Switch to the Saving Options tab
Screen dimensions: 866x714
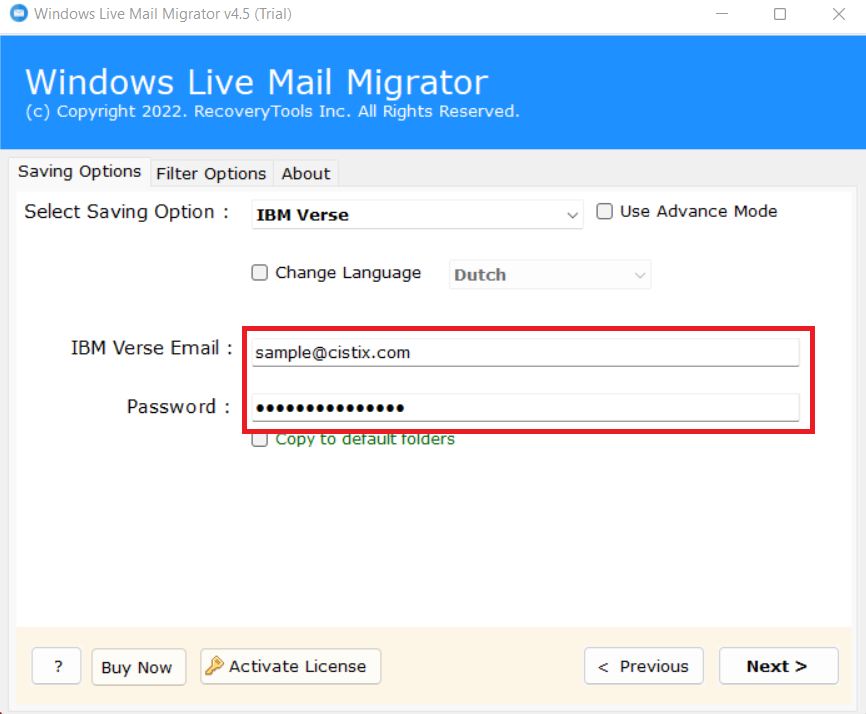coord(80,172)
